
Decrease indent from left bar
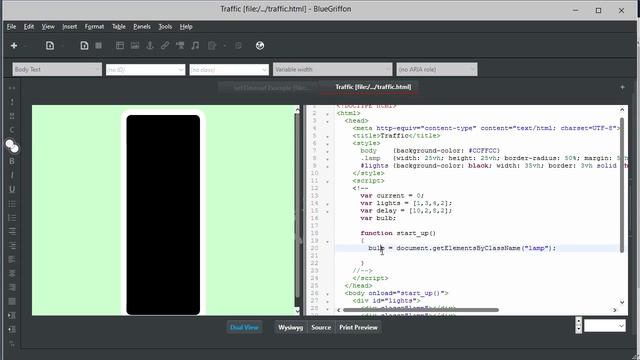[x=12, y=329]
